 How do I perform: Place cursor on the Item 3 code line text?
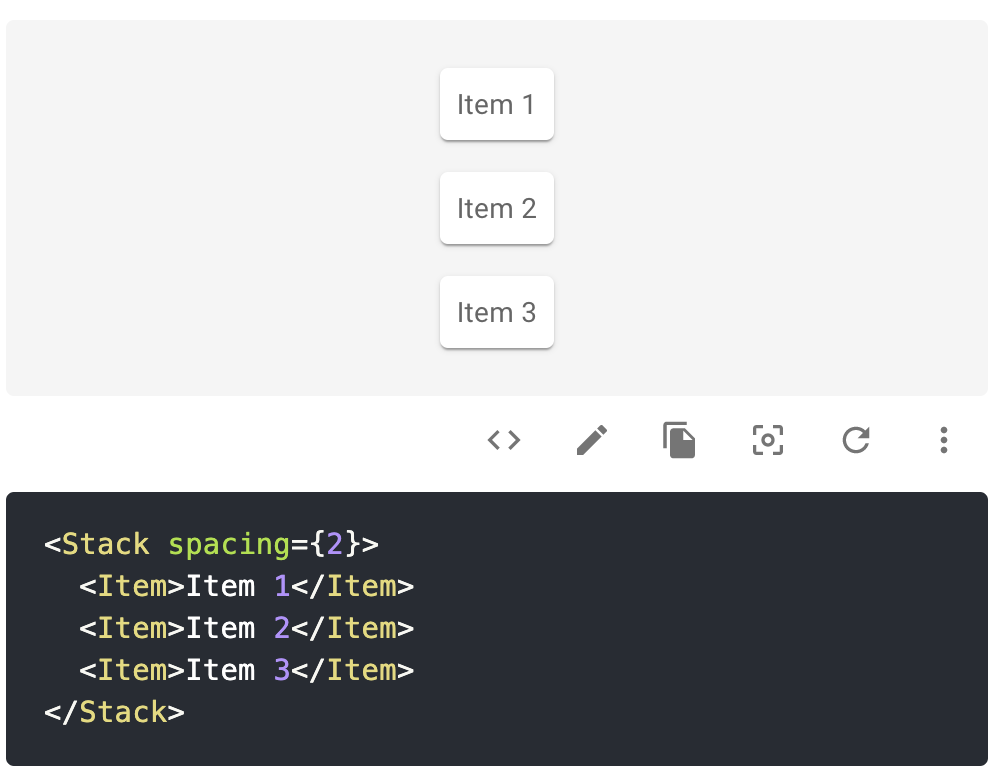(220, 670)
